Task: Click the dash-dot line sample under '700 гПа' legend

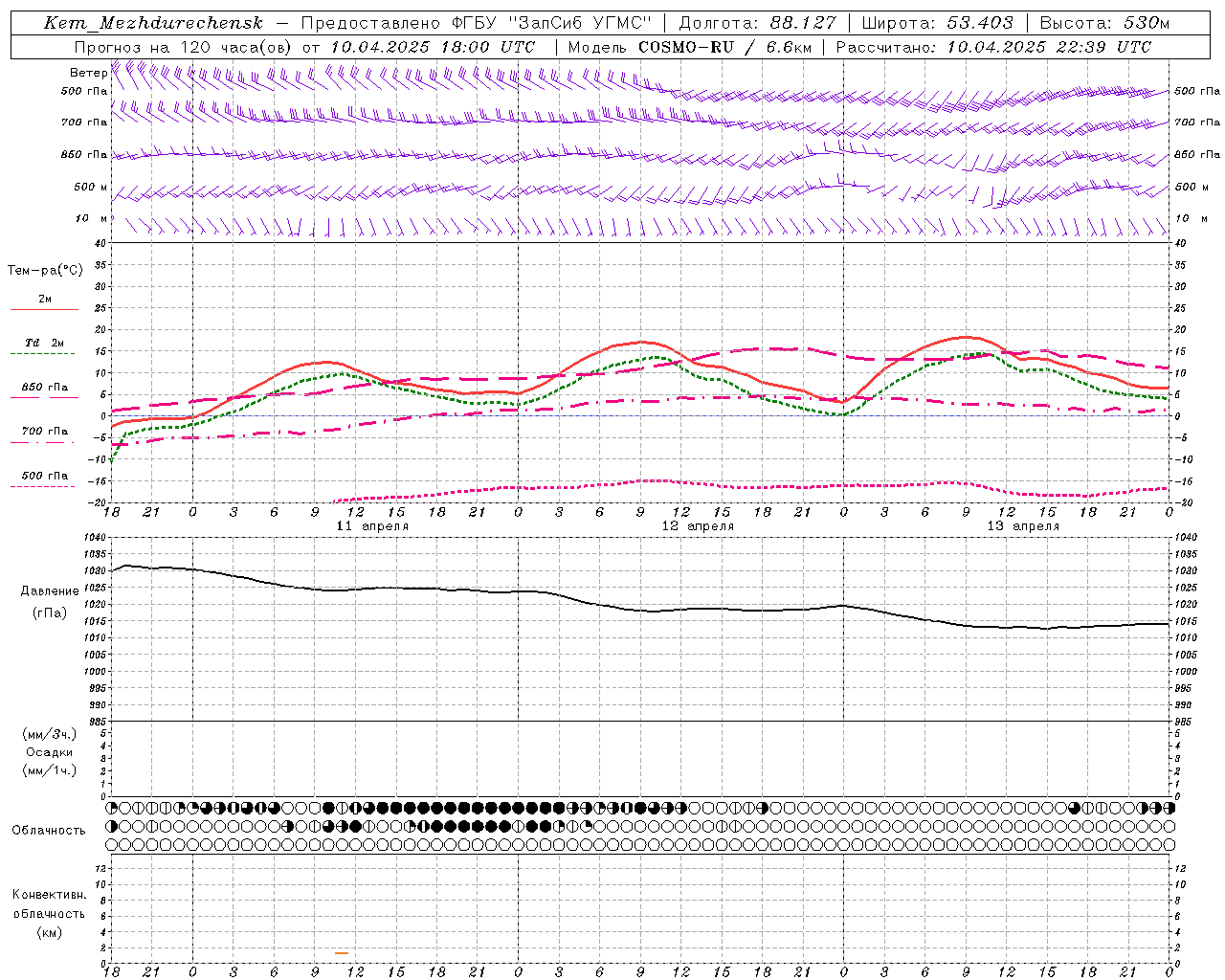Action: click(44, 442)
